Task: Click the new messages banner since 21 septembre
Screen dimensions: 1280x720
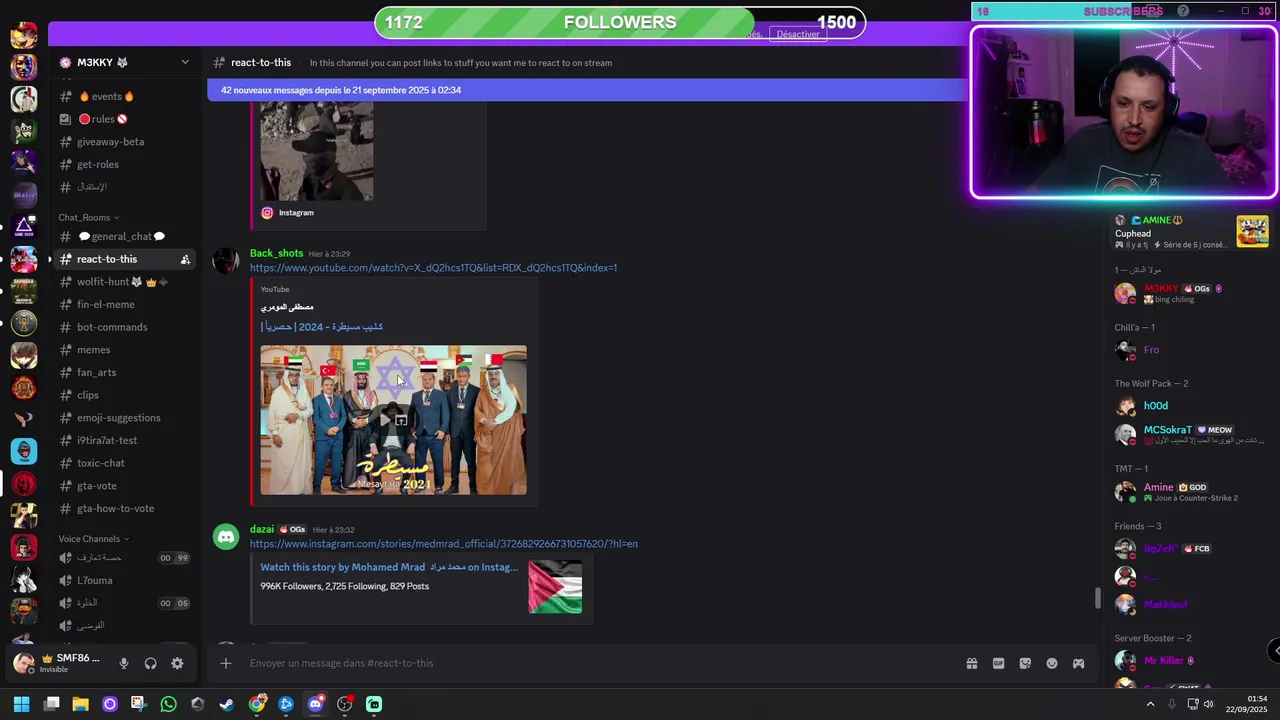Action: click(x=588, y=90)
